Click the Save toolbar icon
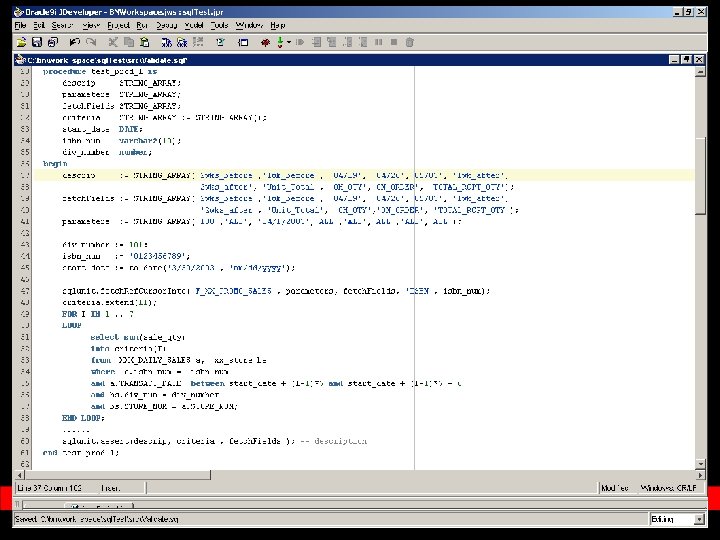Screen dimensions: 720x540 37,42
